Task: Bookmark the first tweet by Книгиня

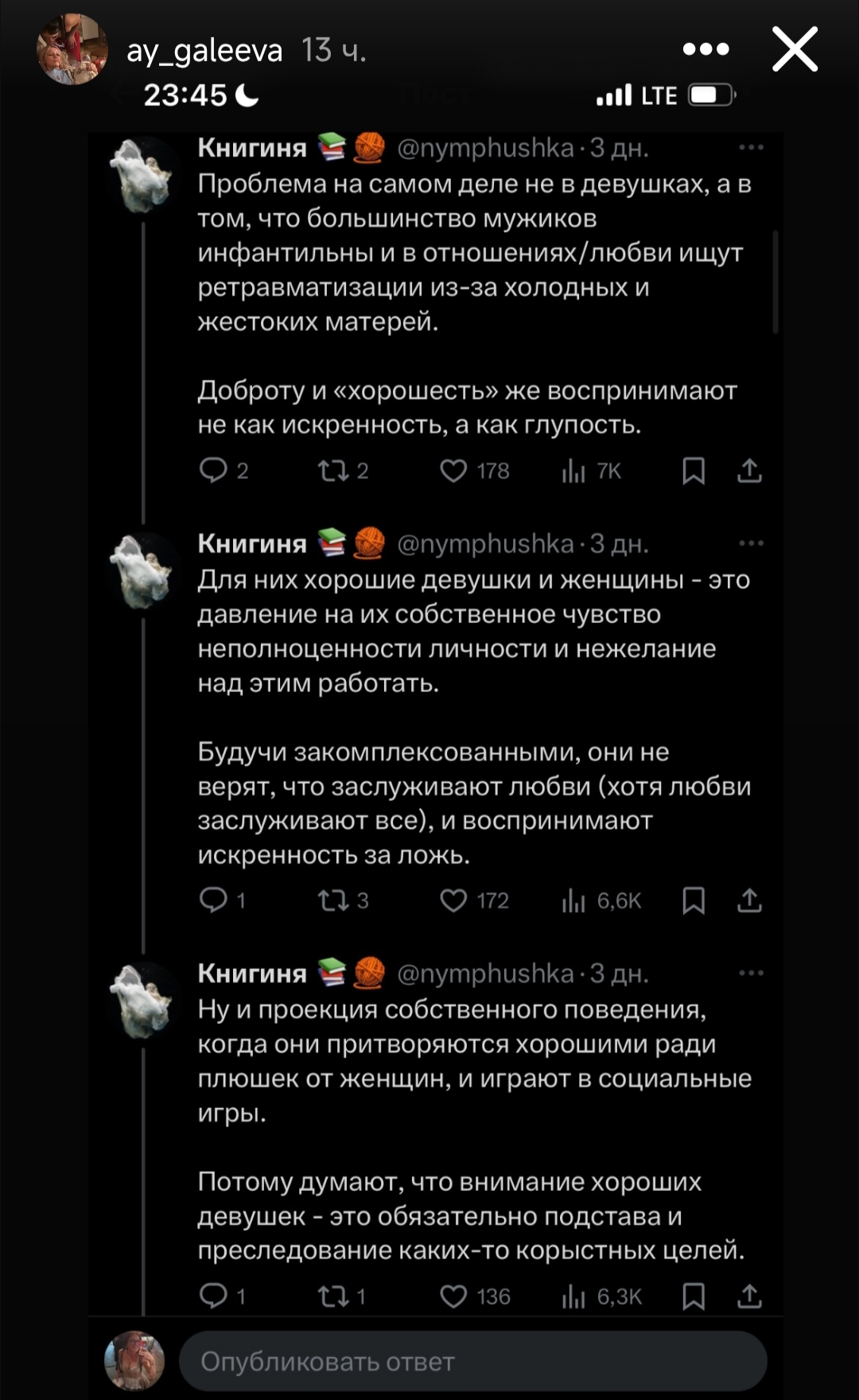Action: (694, 471)
